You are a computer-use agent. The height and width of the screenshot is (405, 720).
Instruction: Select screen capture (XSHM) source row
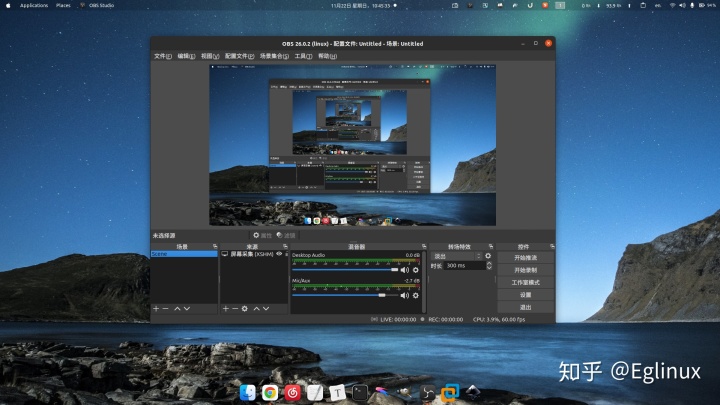(254, 254)
